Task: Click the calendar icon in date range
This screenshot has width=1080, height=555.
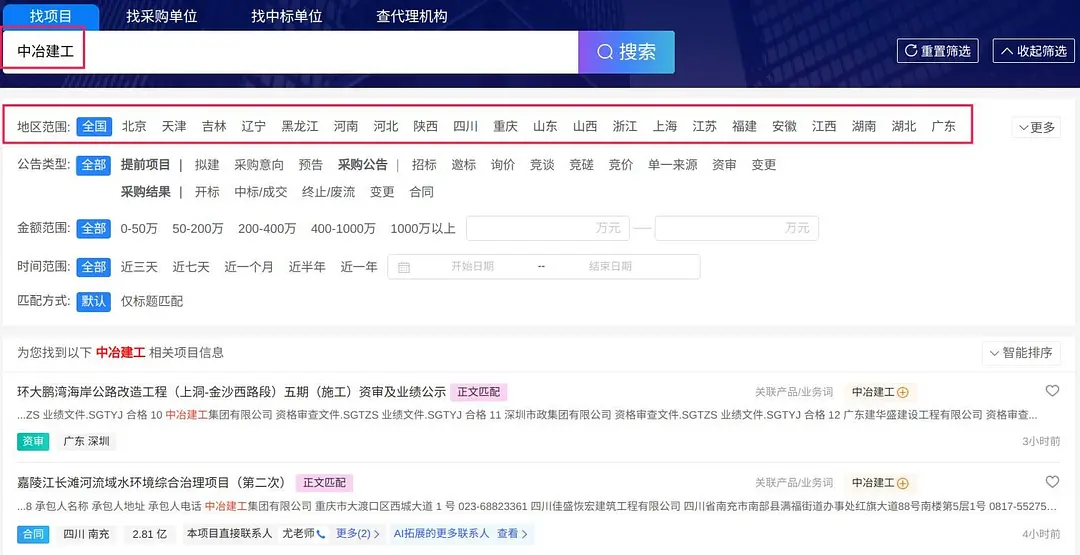Action: tap(404, 267)
